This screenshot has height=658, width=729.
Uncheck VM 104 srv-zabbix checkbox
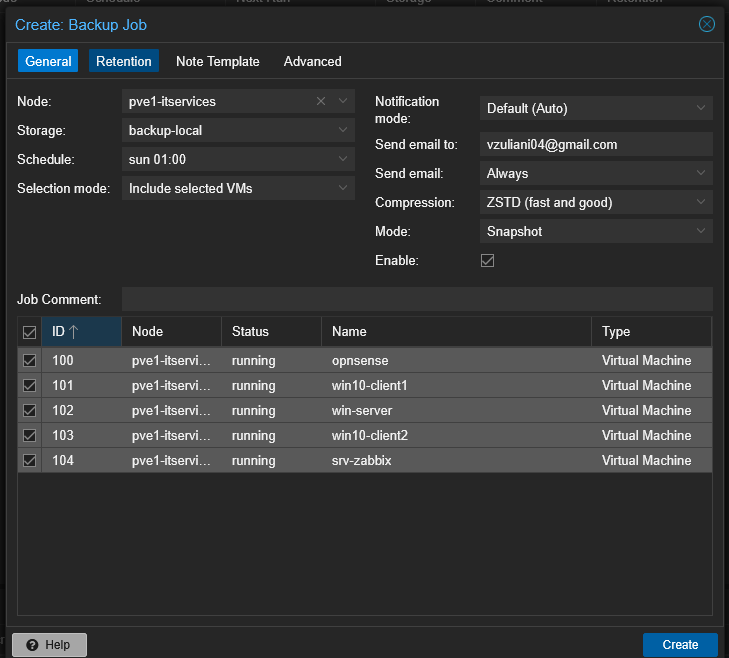30,460
